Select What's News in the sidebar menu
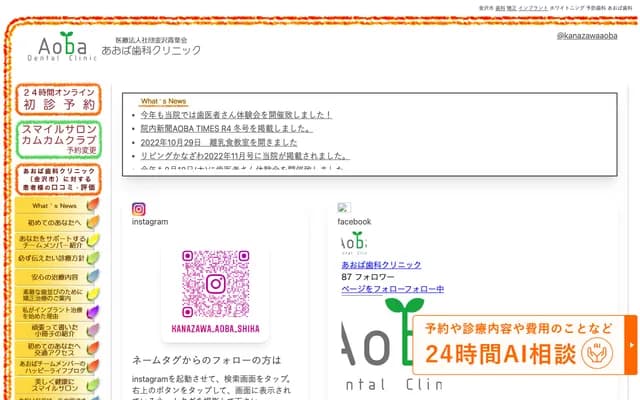 54,206
